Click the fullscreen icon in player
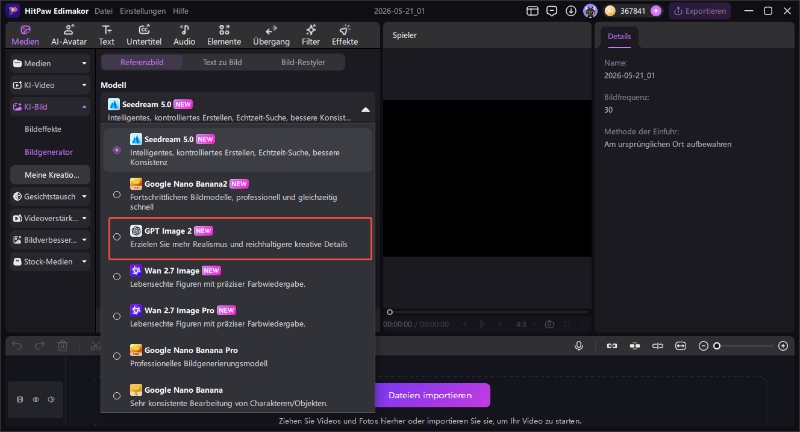 [x=585, y=324]
